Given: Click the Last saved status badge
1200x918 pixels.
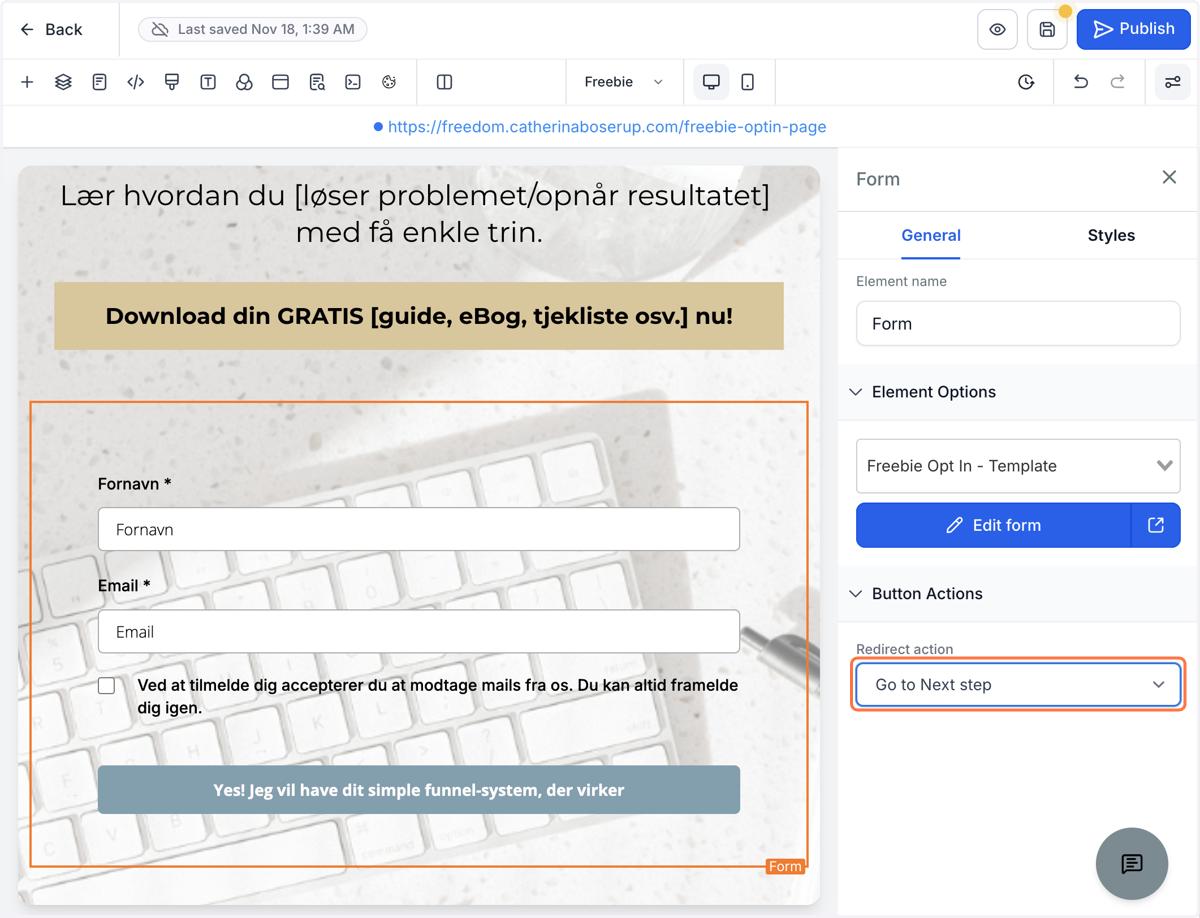Looking at the screenshot, I should pyautogui.click(x=253, y=30).
